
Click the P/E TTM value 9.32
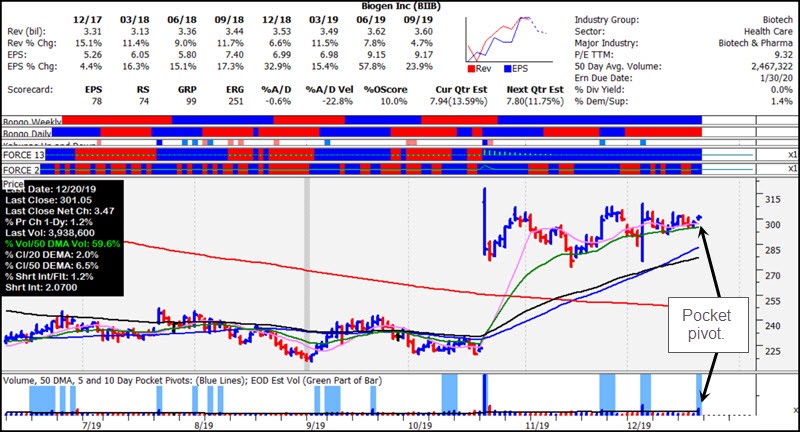(783, 55)
